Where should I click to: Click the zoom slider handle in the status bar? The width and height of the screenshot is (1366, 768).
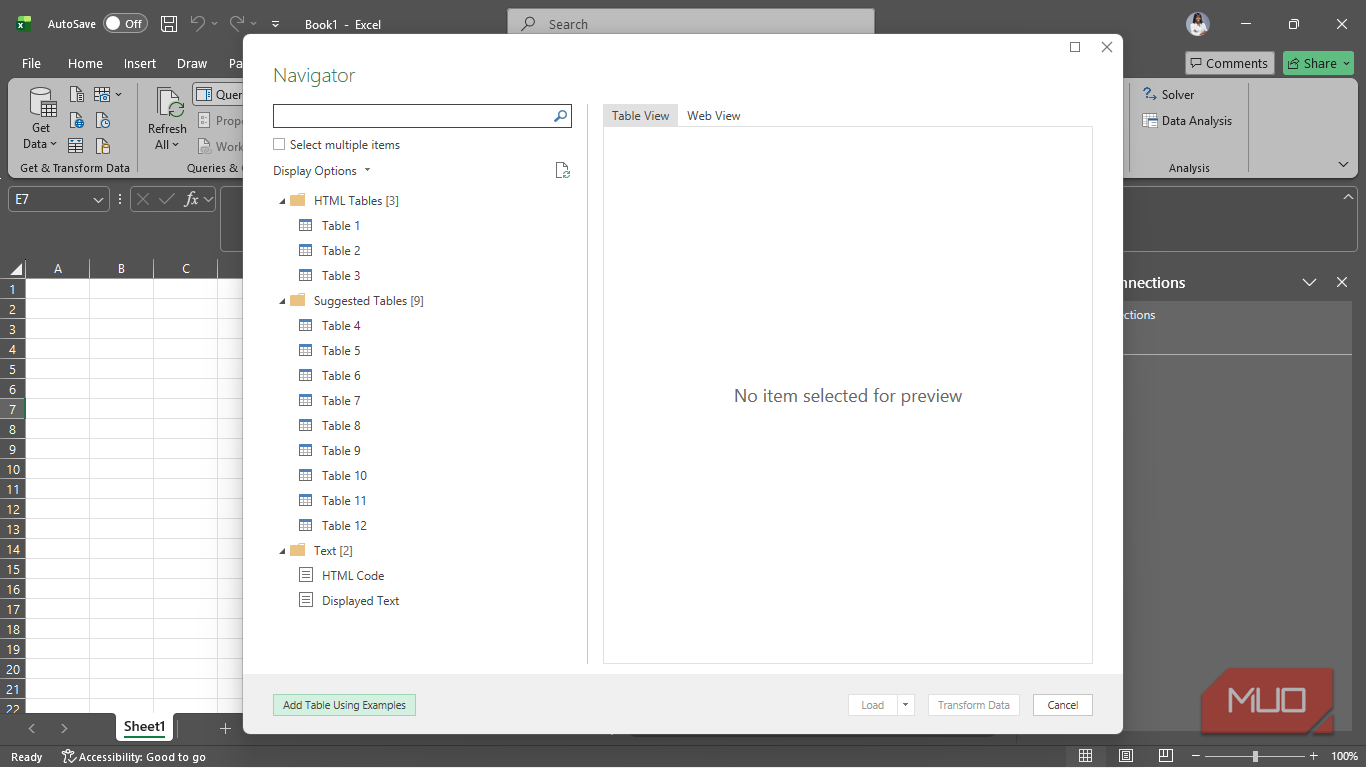(1255, 756)
